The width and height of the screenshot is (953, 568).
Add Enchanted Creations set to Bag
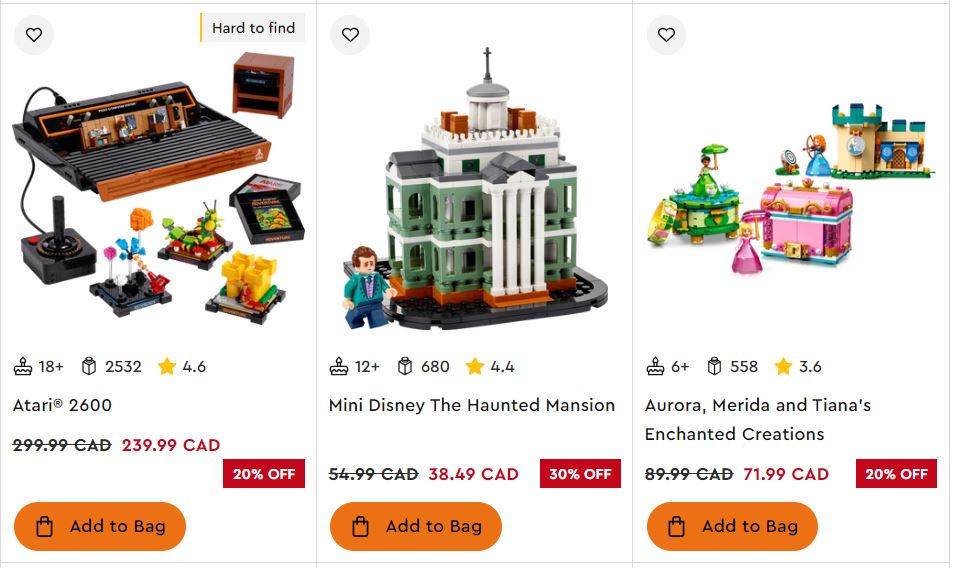point(732,526)
